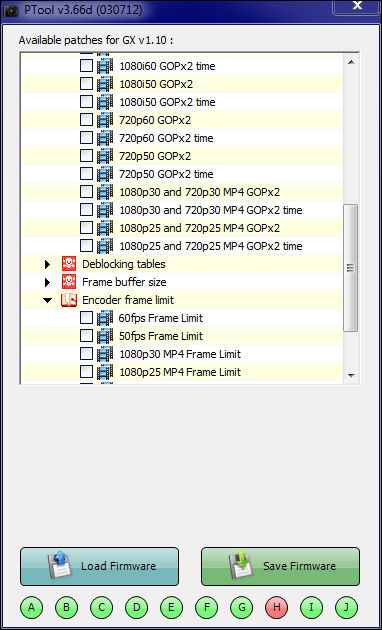Click the patch list scrollbar thumb
The image size is (382, 630).
[x=351, y=268]
